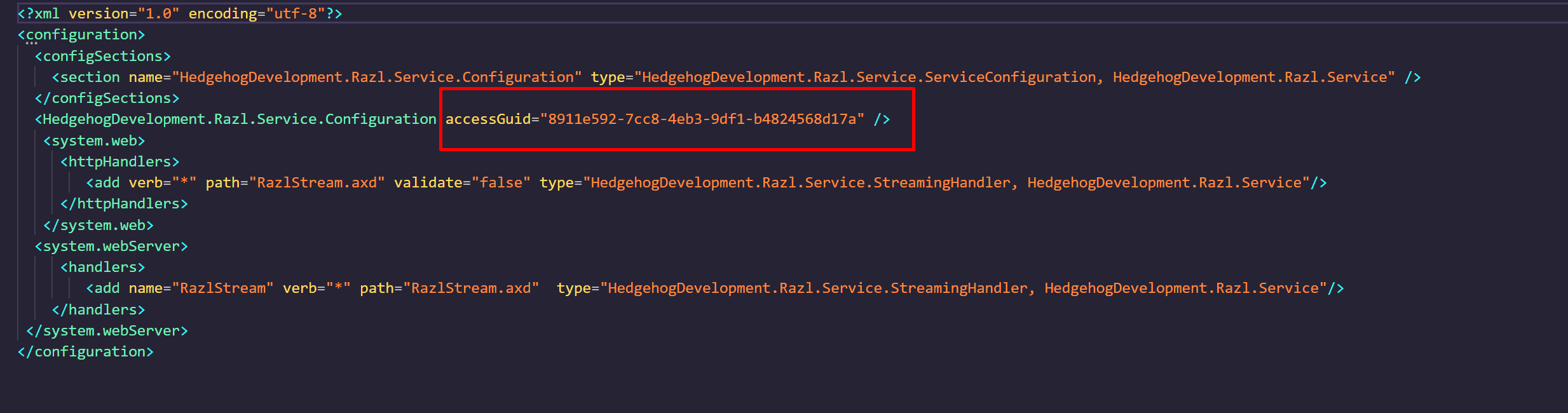Click the opening system.webServer tag
Screen dimensions: 1568x413
(x=111, y=246)
